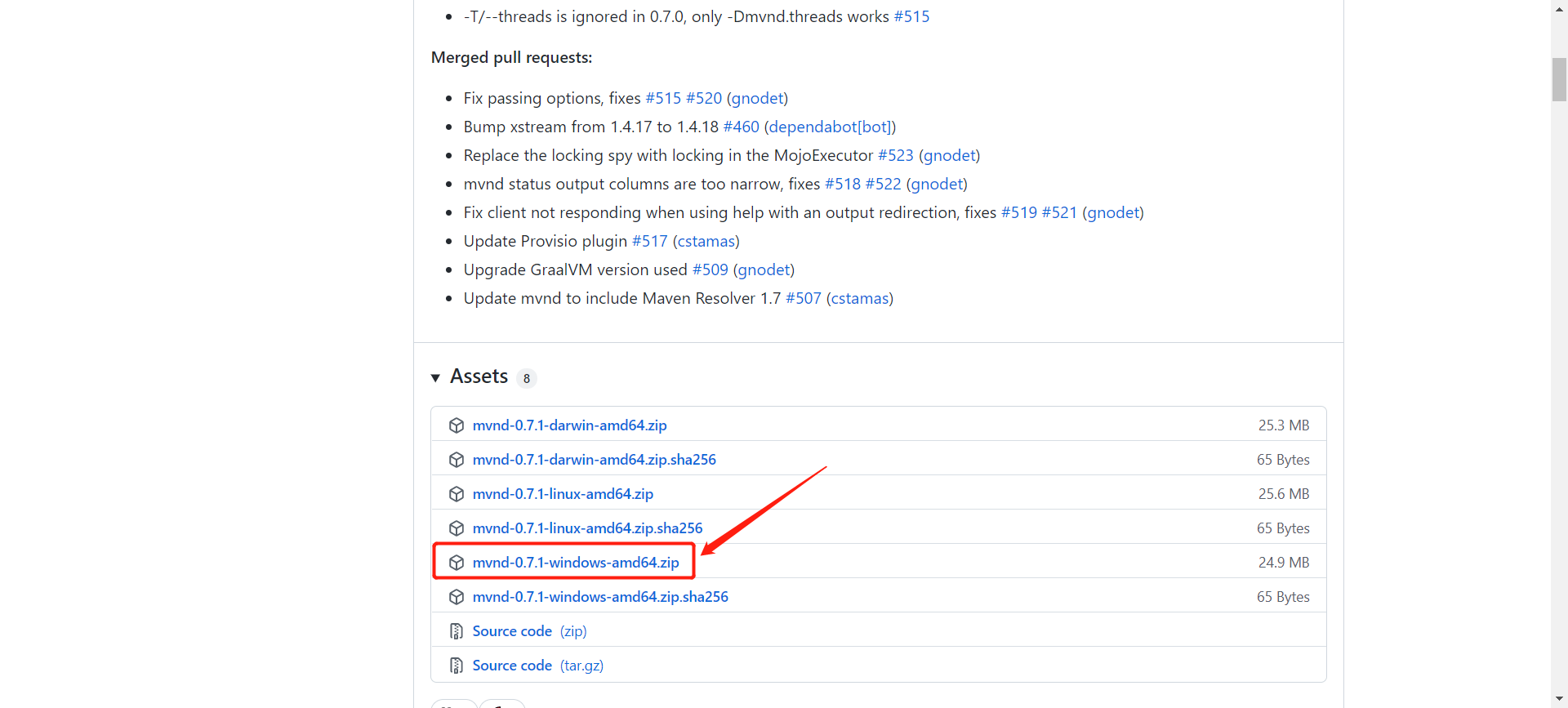Click package icon beside mvnd-0.7.1-linux-amd64.zip
This screenshot has height=708, width=1568.
(457, 494)
